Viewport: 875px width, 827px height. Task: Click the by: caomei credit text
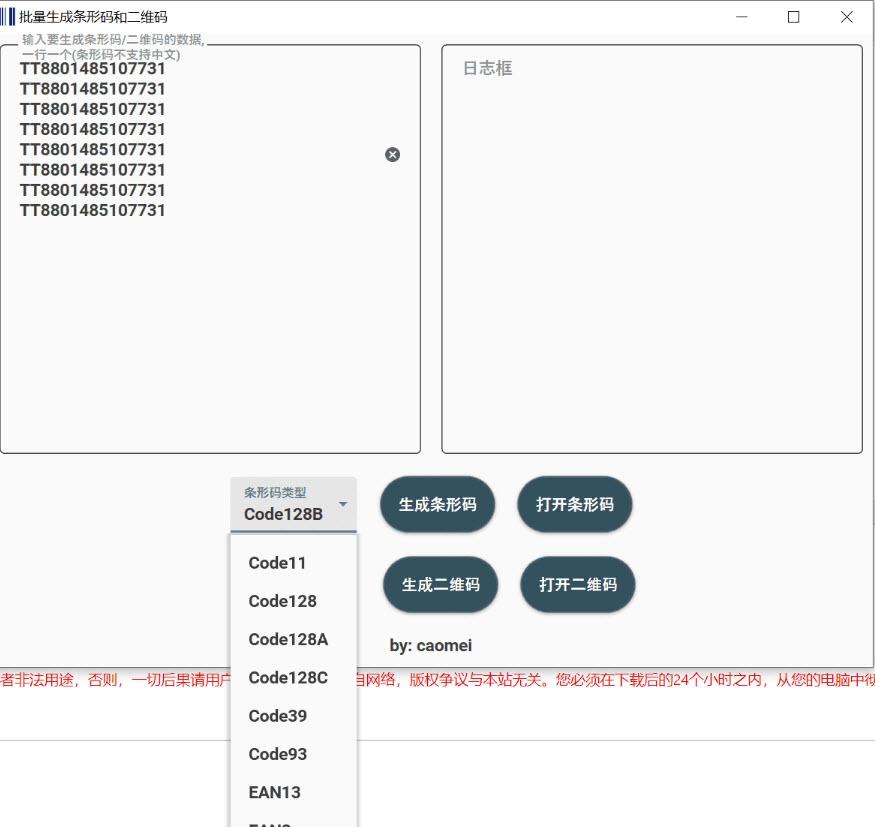pos(431,645)
